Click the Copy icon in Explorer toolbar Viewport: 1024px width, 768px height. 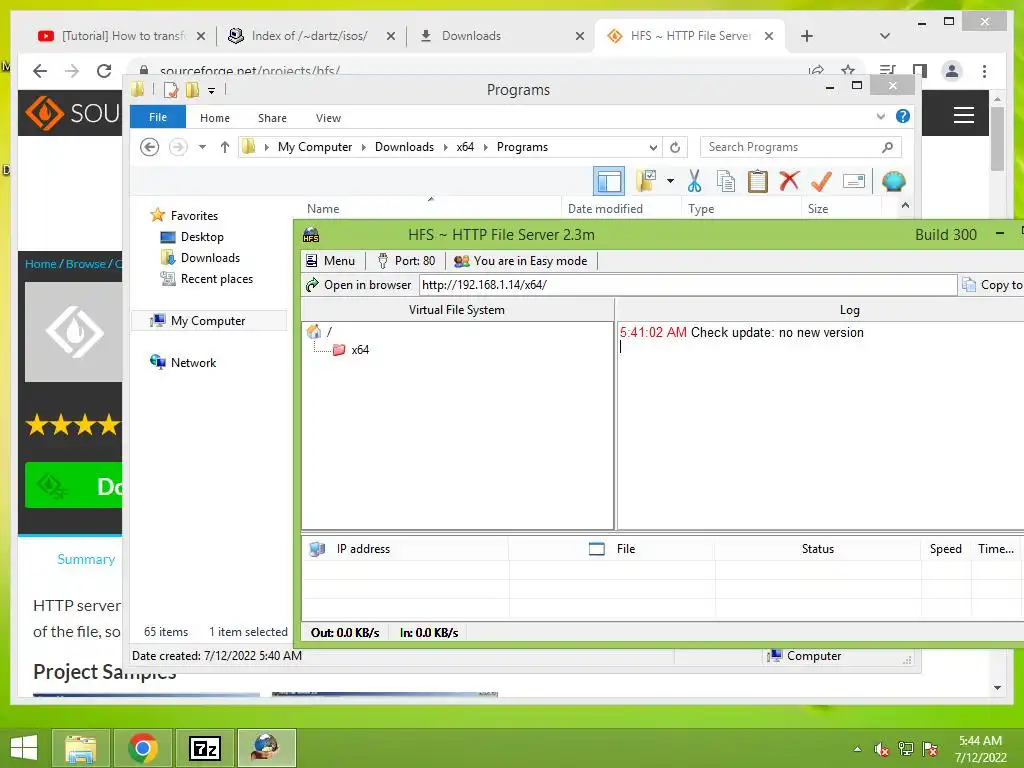click(726, 181)
